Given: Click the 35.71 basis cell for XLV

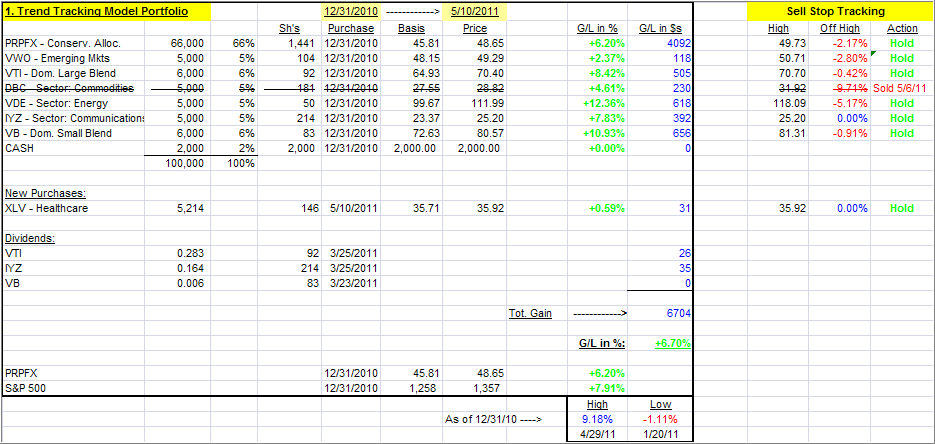Looking at the screenshot, I should pyautogui.click(x=410, y=208).
